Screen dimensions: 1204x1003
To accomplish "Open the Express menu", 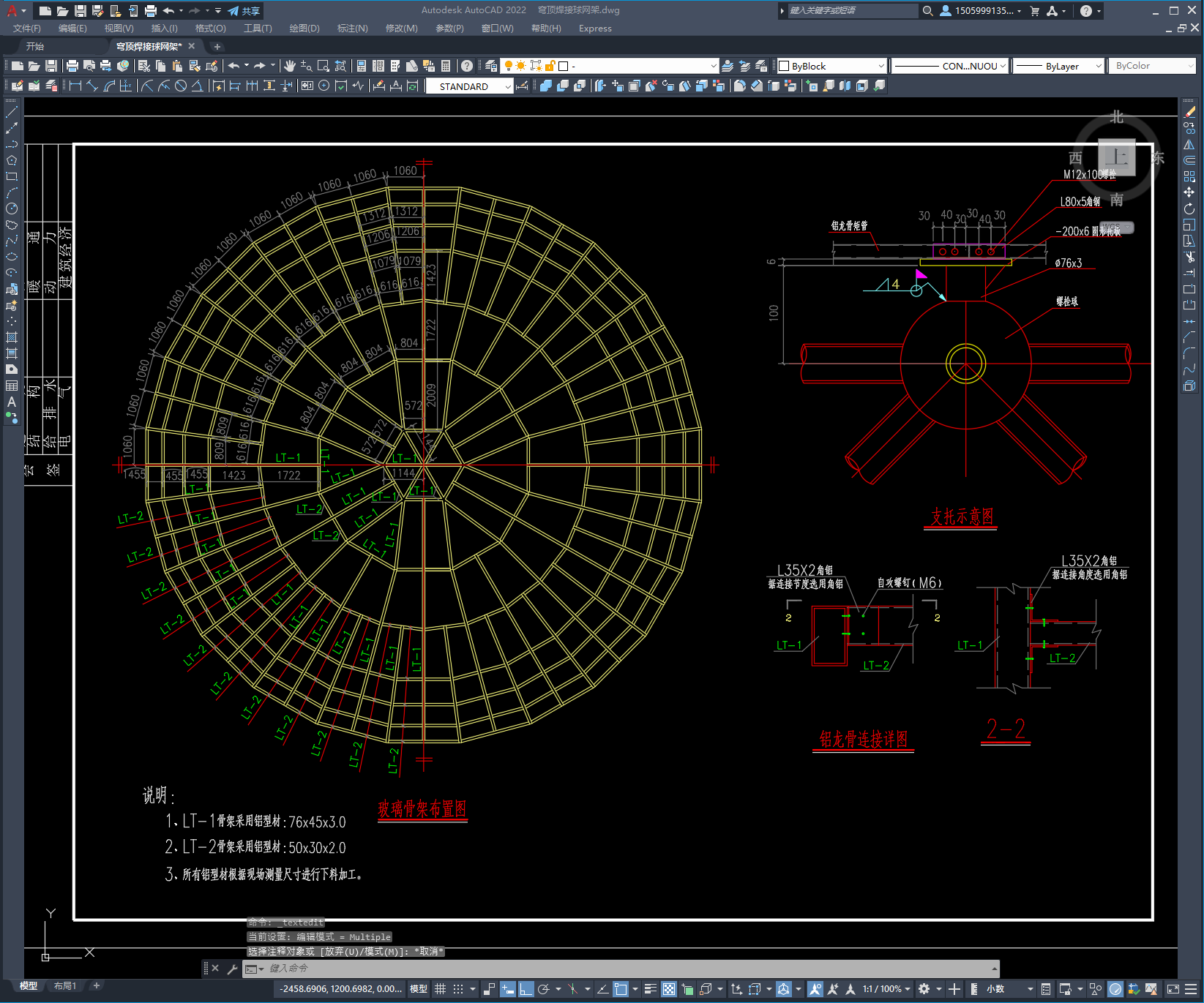I will 595,29.
